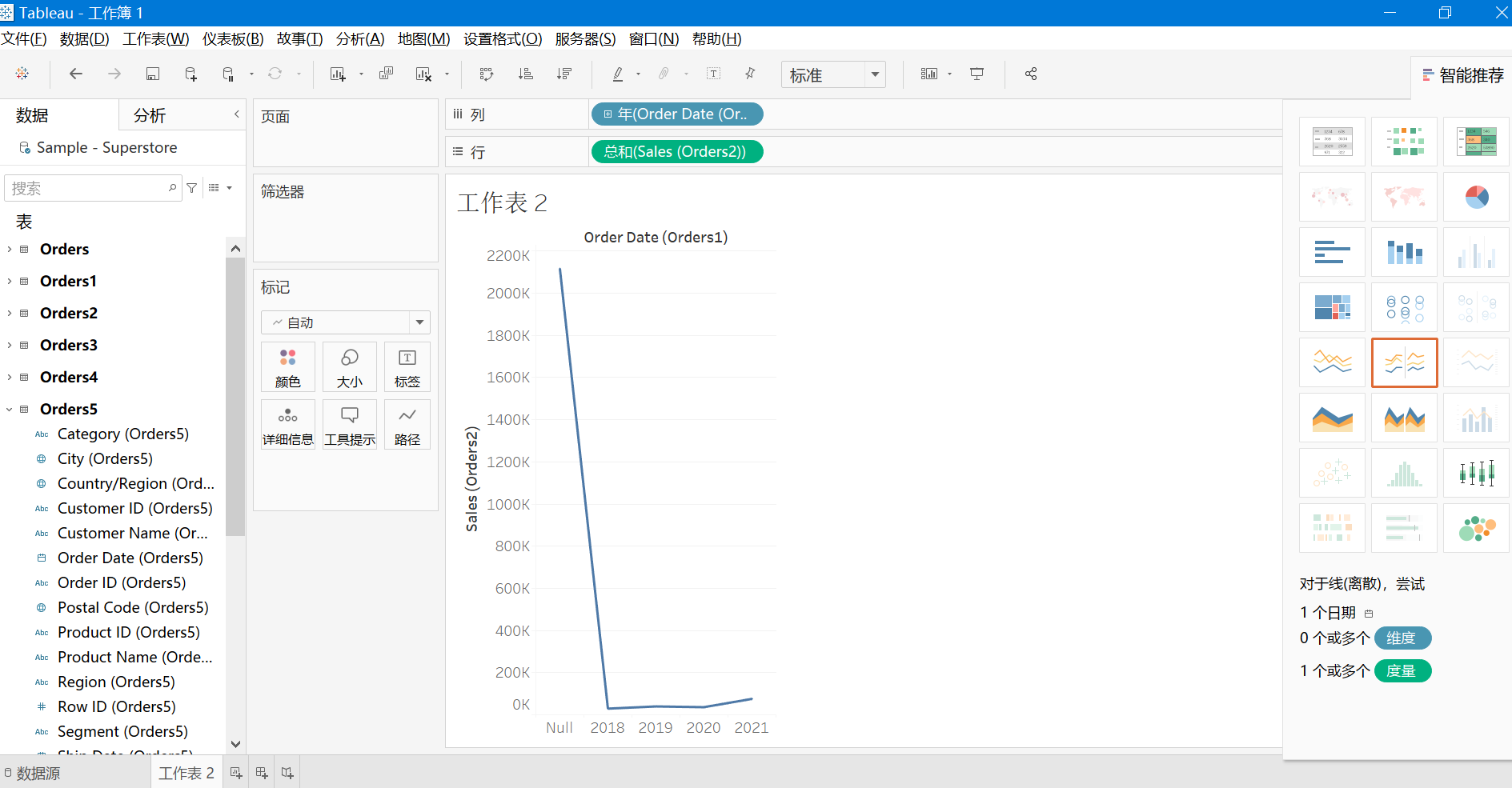Click the SUM(Sales (Orders2)) row pill
The width and height of the screenshot is (1512, 788).
point(677,151)
